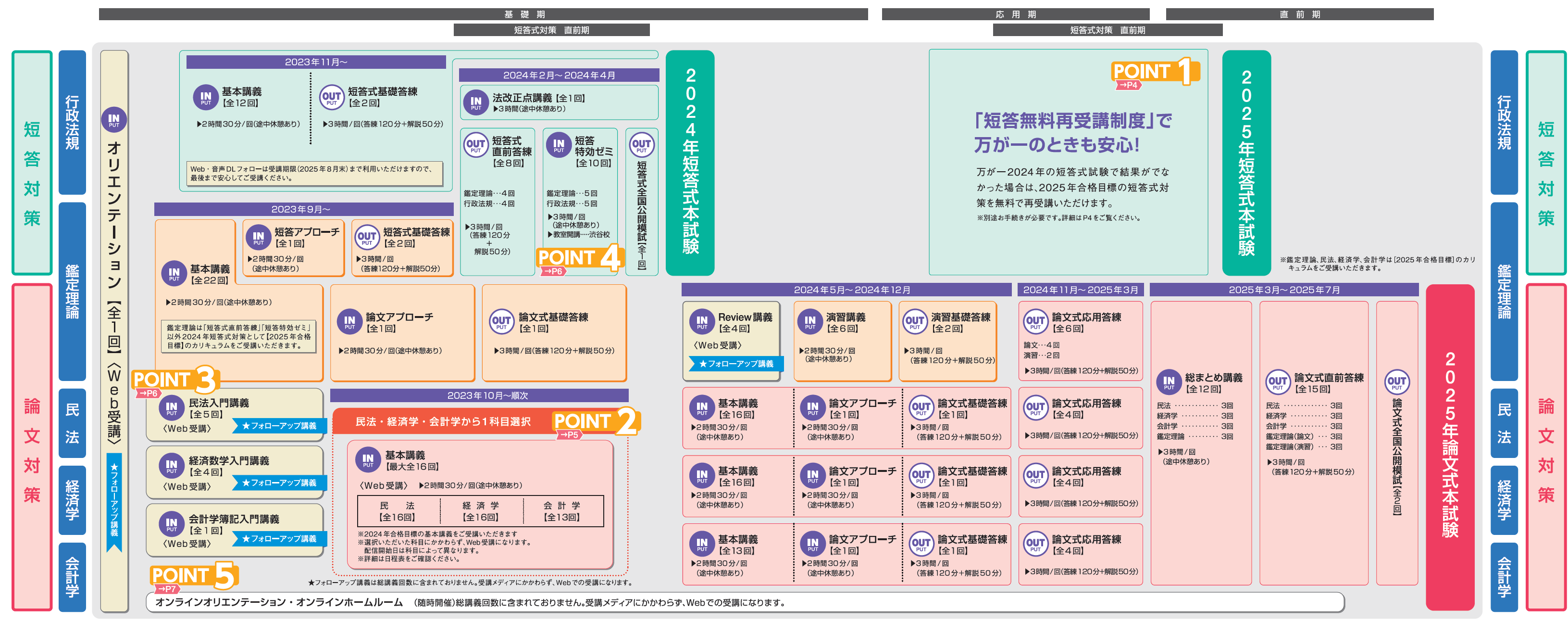Click the IN PUT icon beside 民法入門講義
Image resolution: width=1568 pixels, height=622 pixels.
[172, 407]
